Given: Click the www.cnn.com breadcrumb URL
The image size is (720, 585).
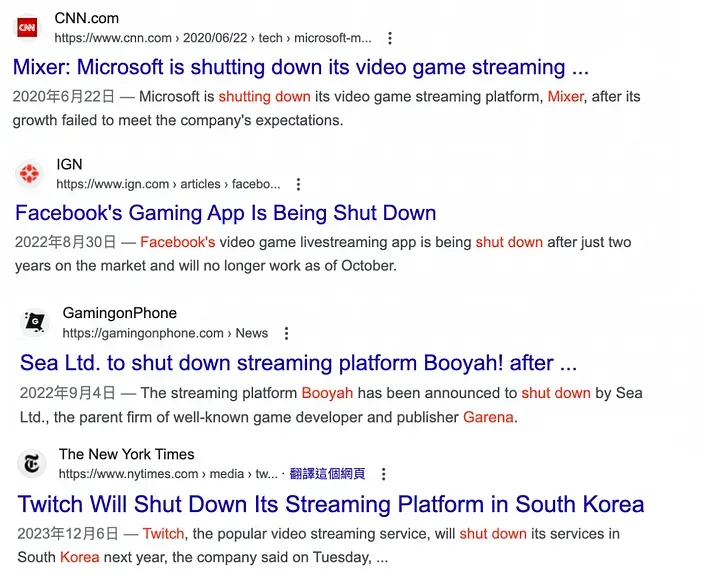Looking at the screenshot, I should (213, 38).
